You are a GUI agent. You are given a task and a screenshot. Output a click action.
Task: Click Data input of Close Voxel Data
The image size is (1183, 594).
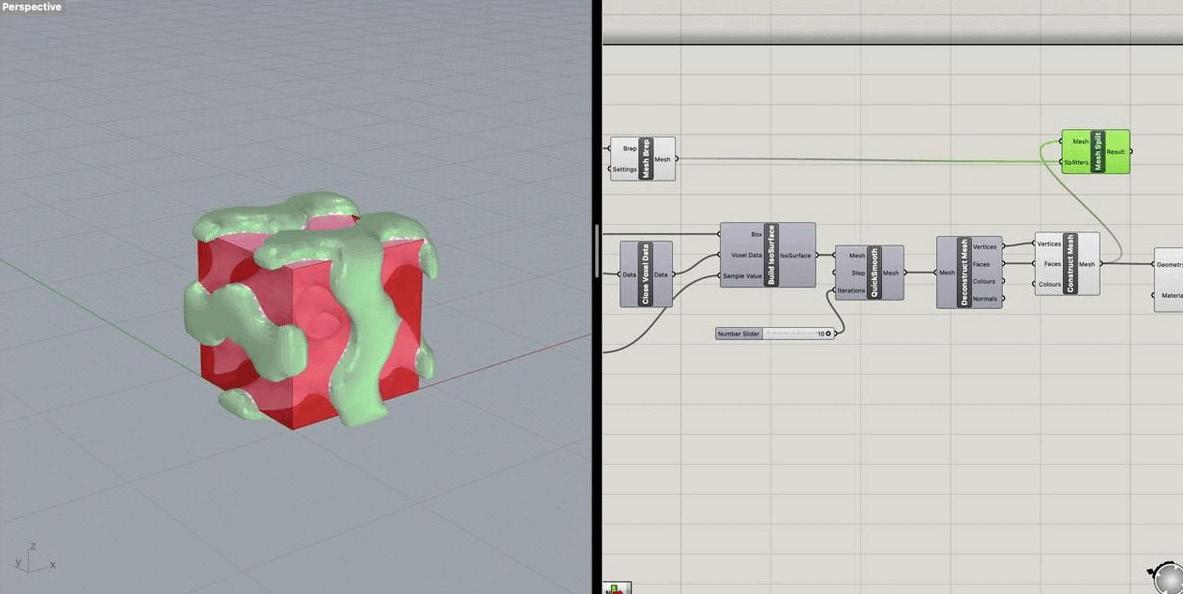[630, 275]
